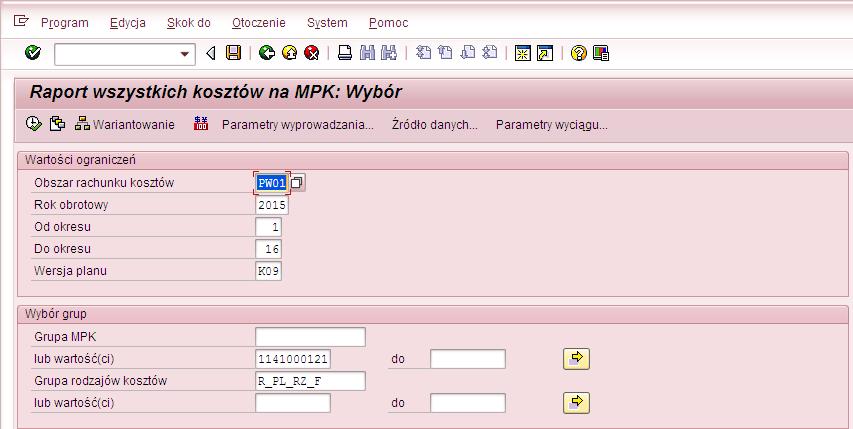Click the Grupa MPK input field

pos(310,337)
